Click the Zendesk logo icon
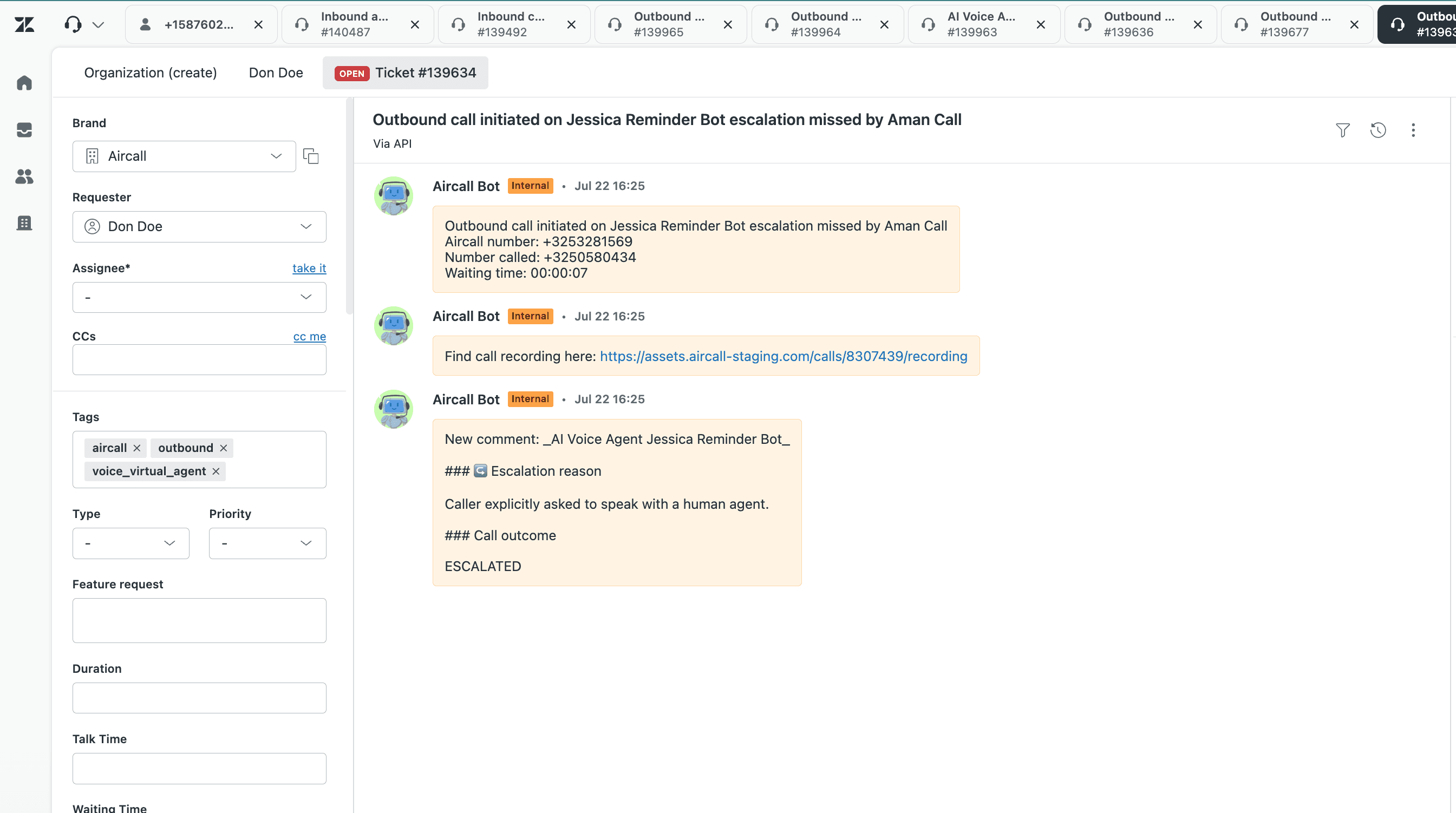The image size is (1456, 813). coord(24,24)
